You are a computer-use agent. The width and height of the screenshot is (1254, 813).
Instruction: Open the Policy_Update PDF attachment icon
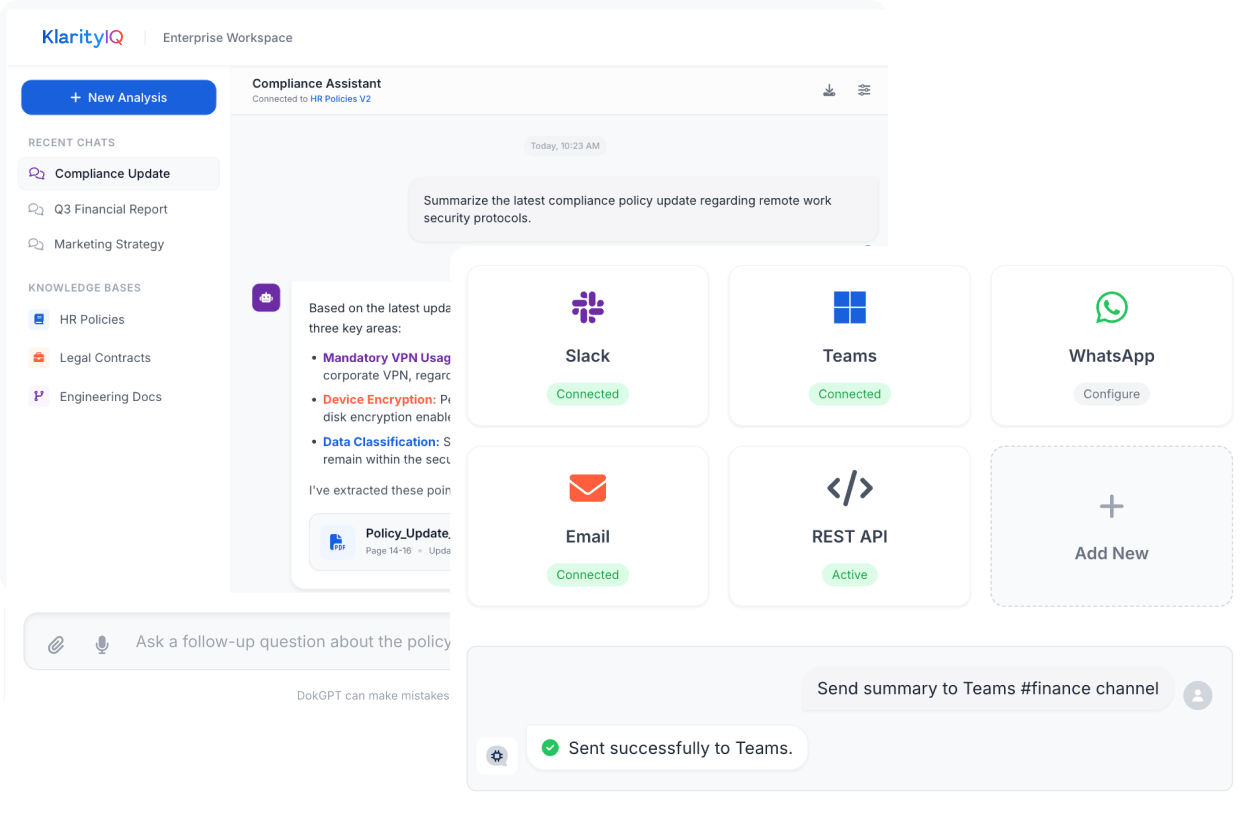click(x=339, y=542)
